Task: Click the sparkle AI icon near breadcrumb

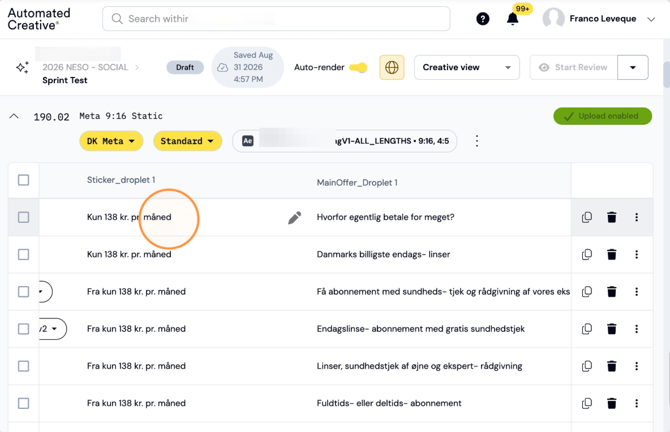Action: (x=22, y=67)
